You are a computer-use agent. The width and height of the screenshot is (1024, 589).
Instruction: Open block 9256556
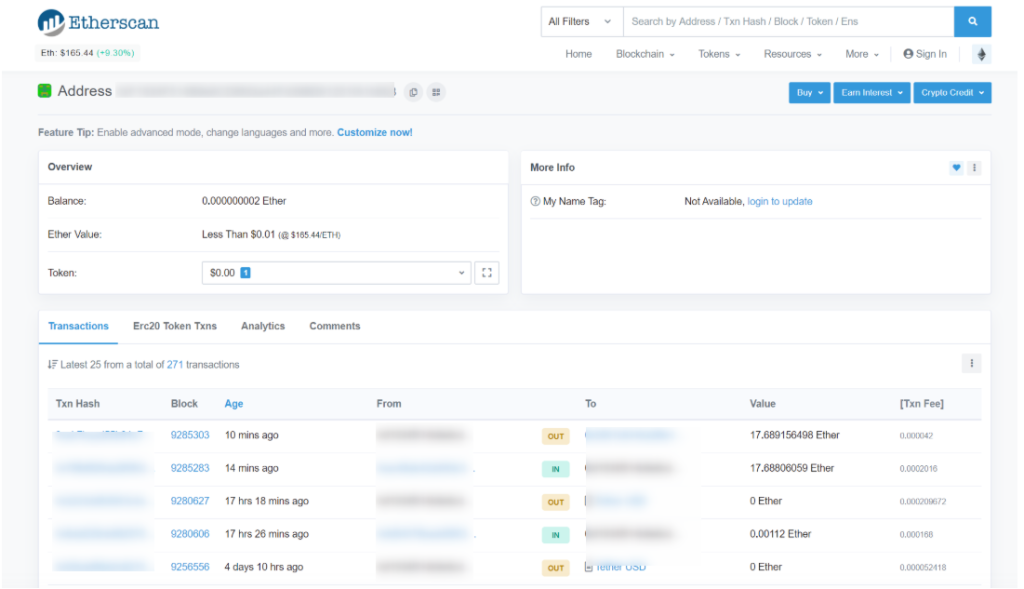pyautogui.click(x=190, y=567)
